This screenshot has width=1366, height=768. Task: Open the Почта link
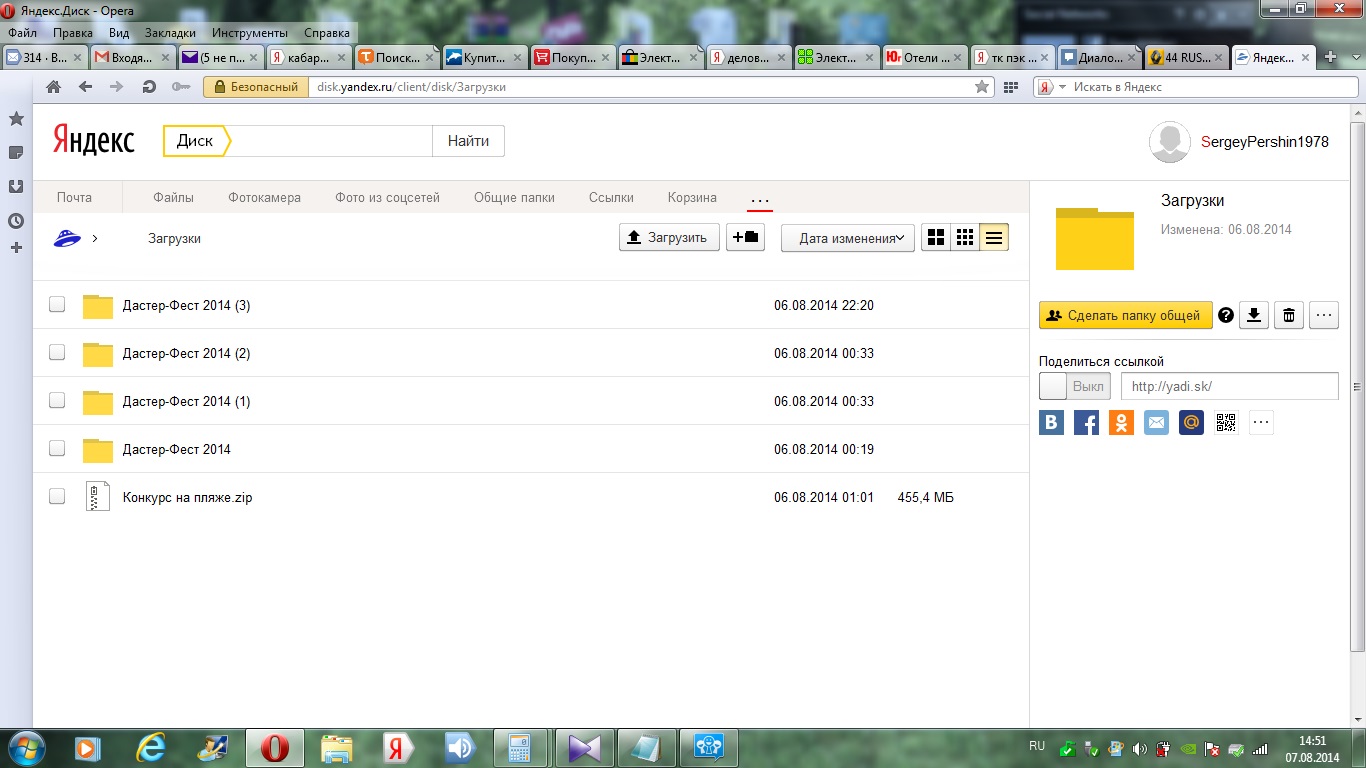pyautogui.click(x=74, y=198)
